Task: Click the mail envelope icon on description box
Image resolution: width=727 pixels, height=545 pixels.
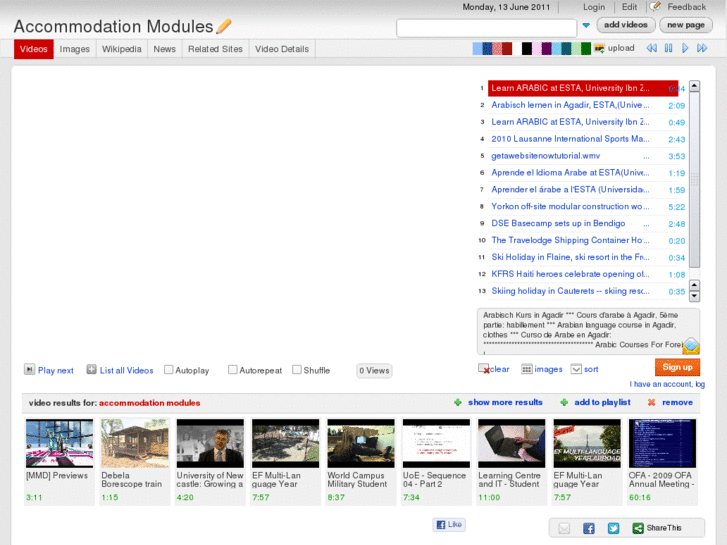Action: [690, 346]
